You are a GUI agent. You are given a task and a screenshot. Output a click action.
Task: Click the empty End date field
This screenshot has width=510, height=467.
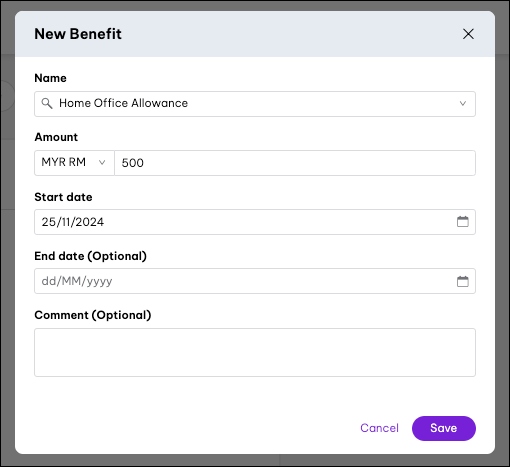point(255,281)
